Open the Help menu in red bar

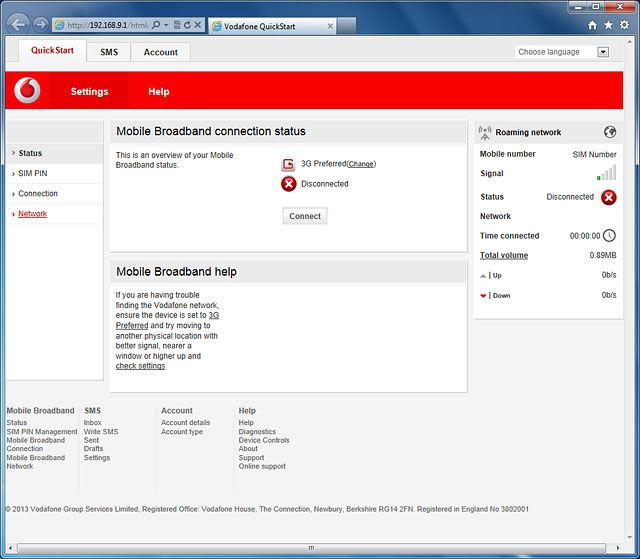[x=158, y=91]
